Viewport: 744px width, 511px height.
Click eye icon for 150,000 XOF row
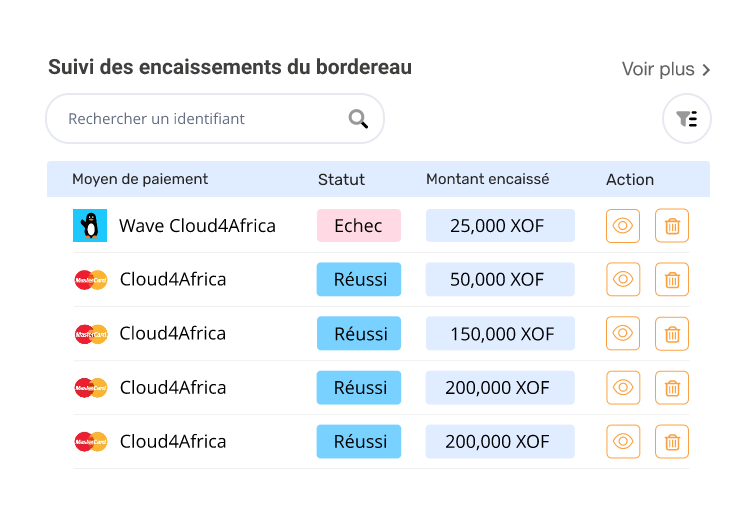623,334
